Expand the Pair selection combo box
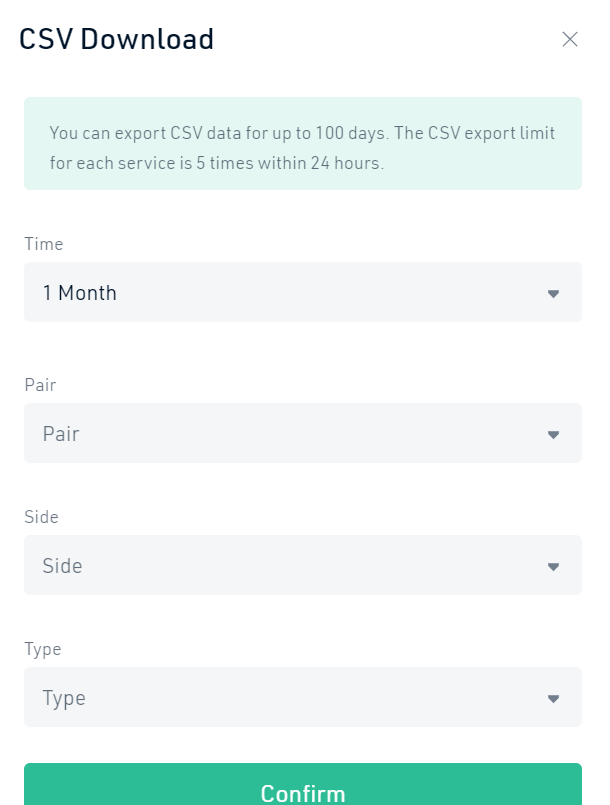The image size is (610, 805). (302, 433)
